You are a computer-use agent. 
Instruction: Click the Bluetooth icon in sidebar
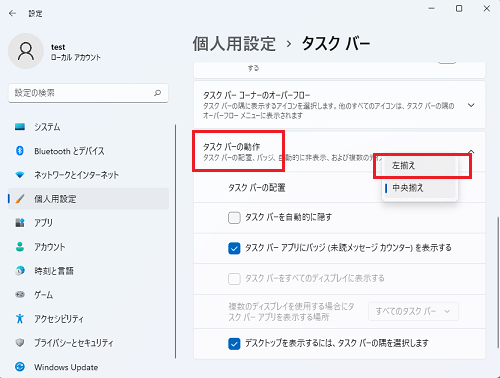(x=20, y=151)
